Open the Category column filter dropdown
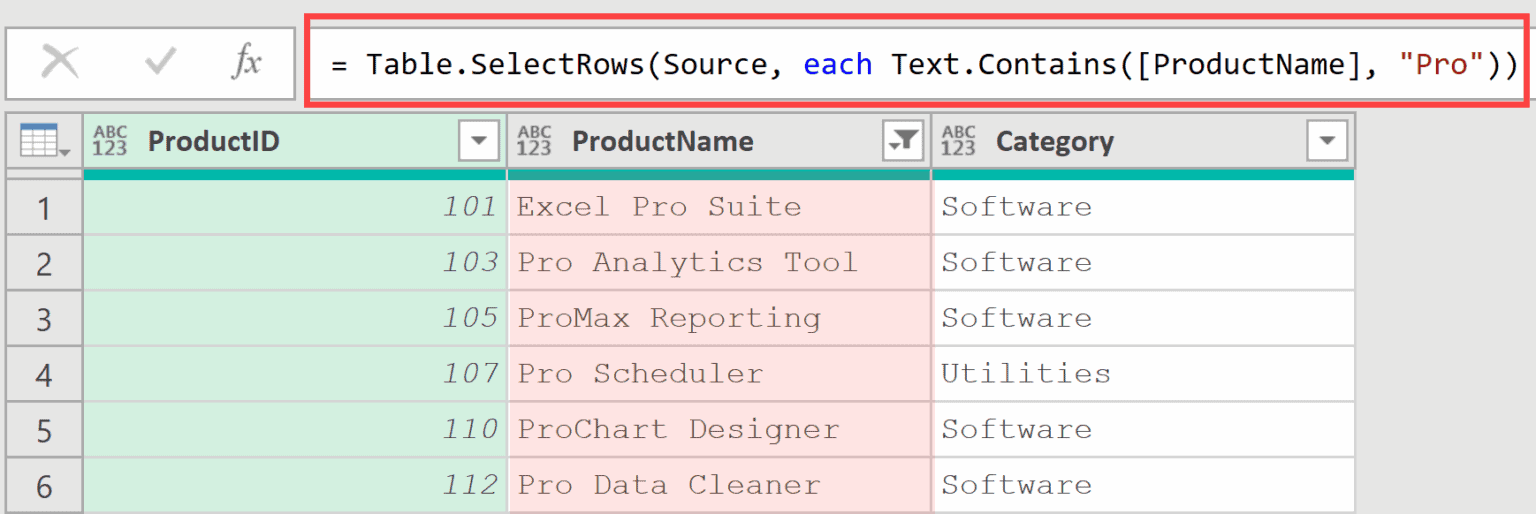1536x514 pixels. 1326,141
